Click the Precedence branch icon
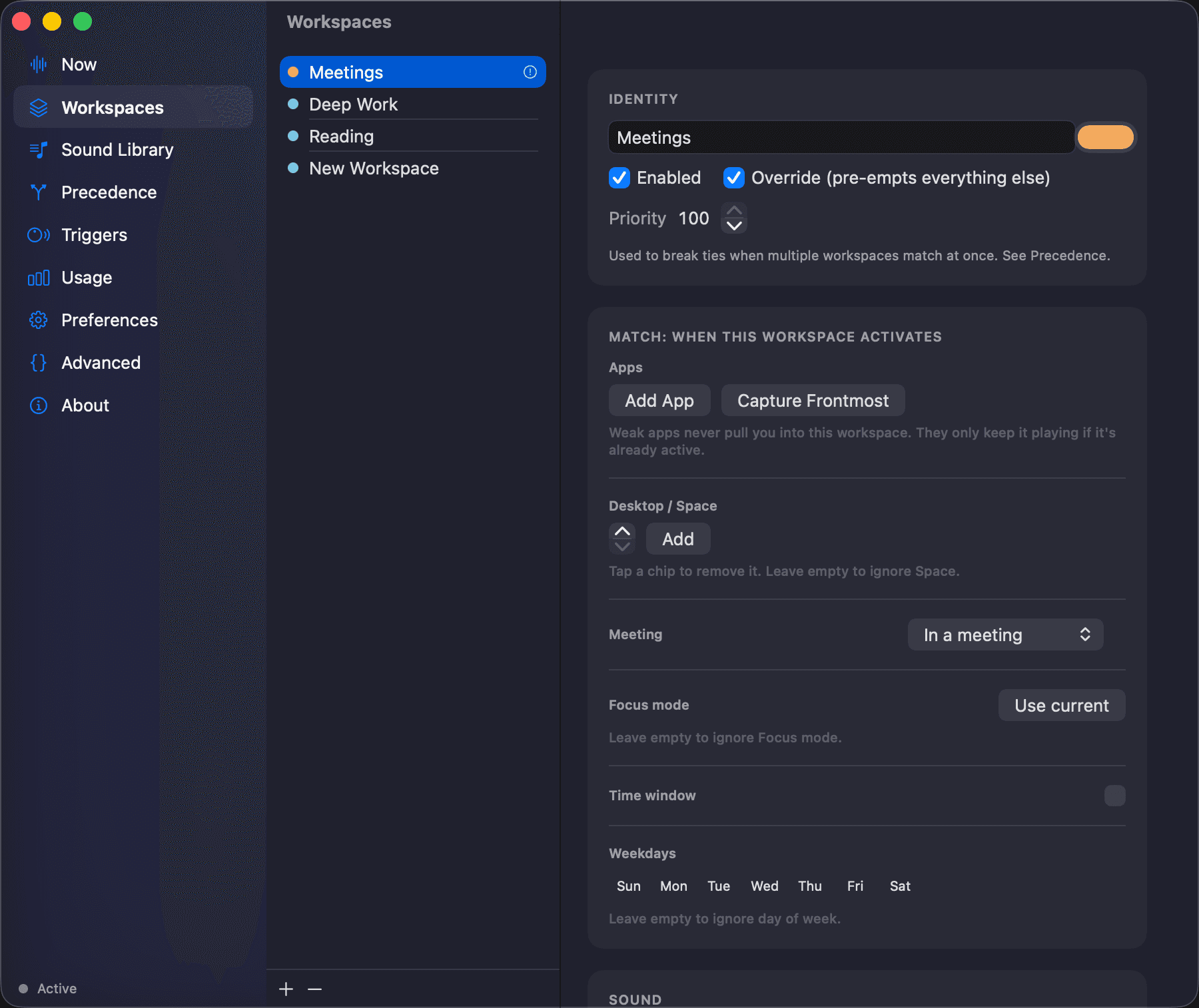1199x1008 pixels. [39, 192]
